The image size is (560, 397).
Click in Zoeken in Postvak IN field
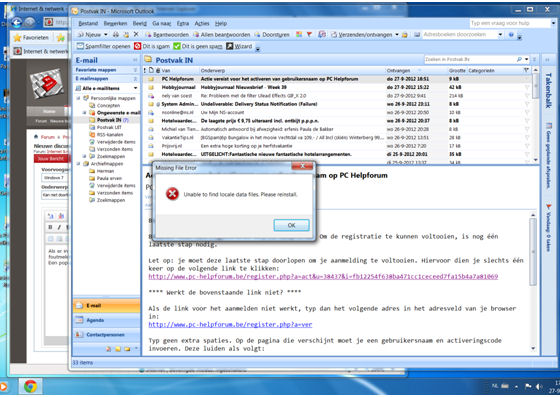pos(469,59)
